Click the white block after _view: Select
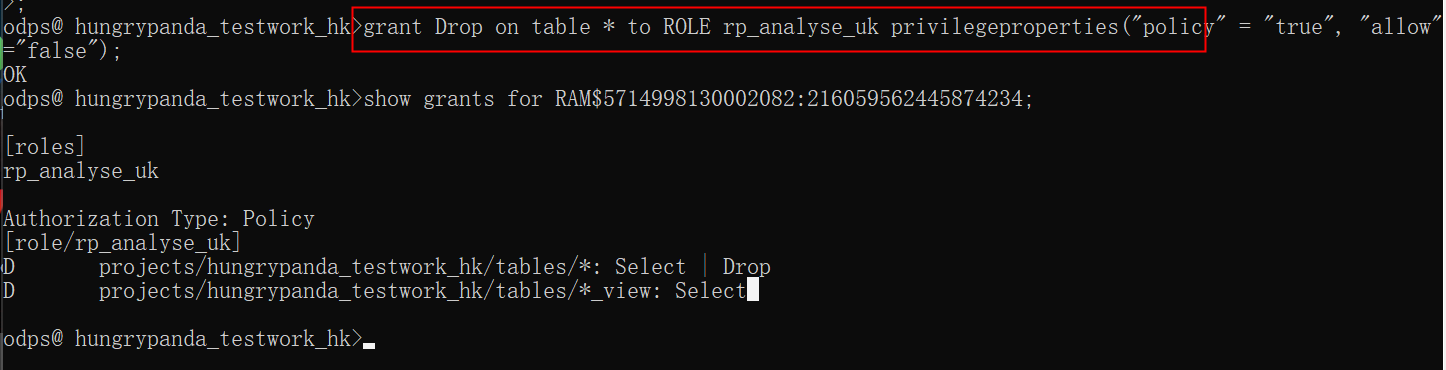The width and height of the screenshot is (1446, 370). 753,291
